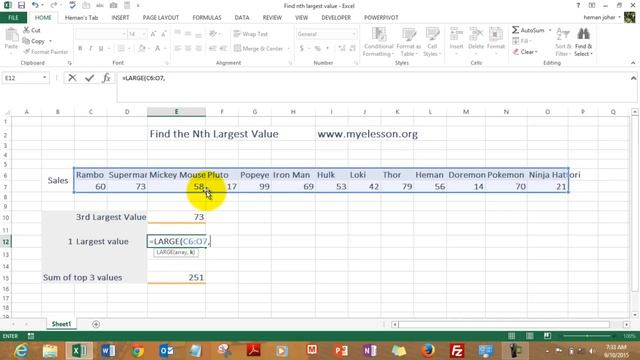Switch to the INSERT tab

coord(120,18)
